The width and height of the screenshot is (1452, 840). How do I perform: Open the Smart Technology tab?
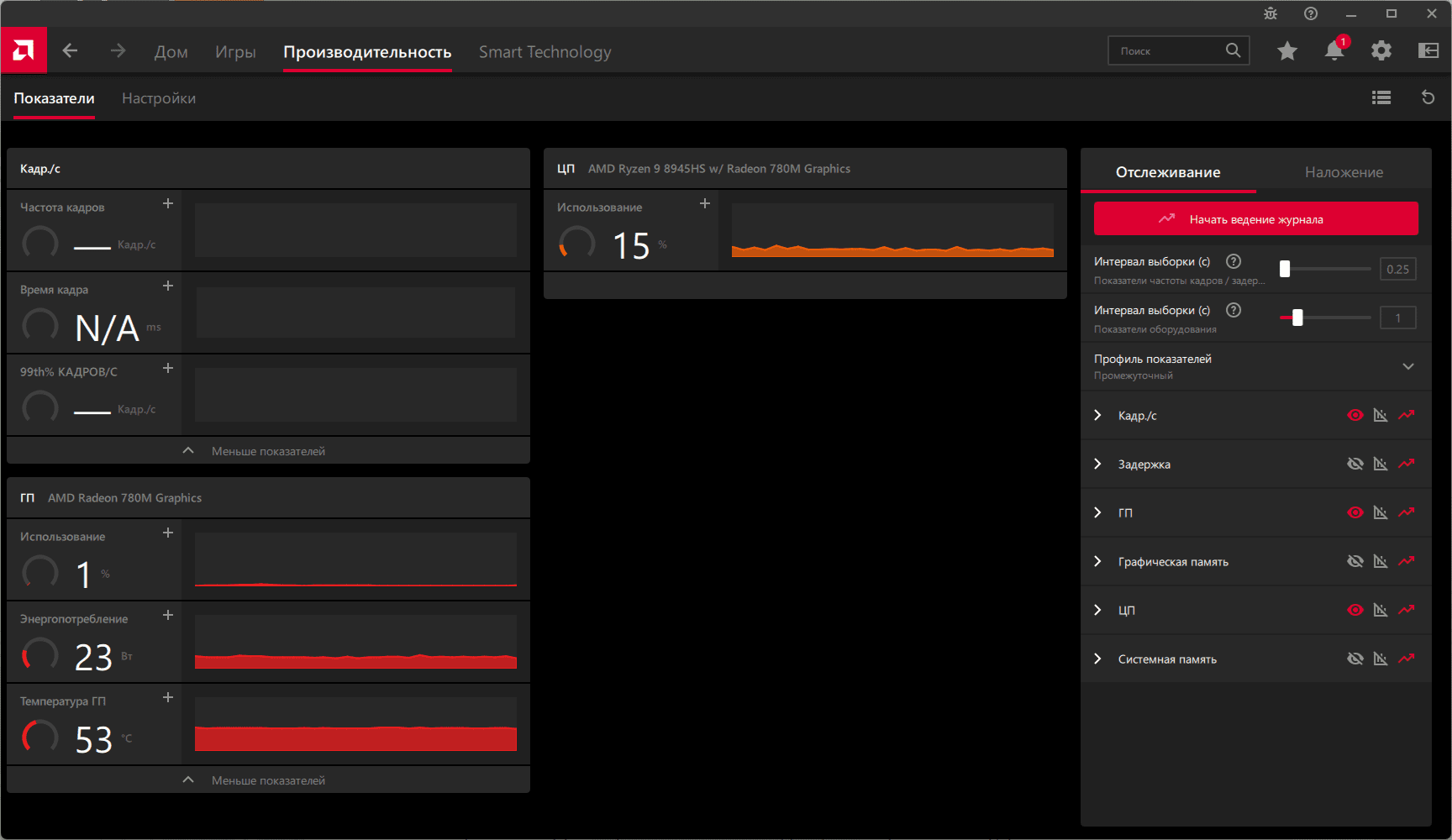coord(545,52)
